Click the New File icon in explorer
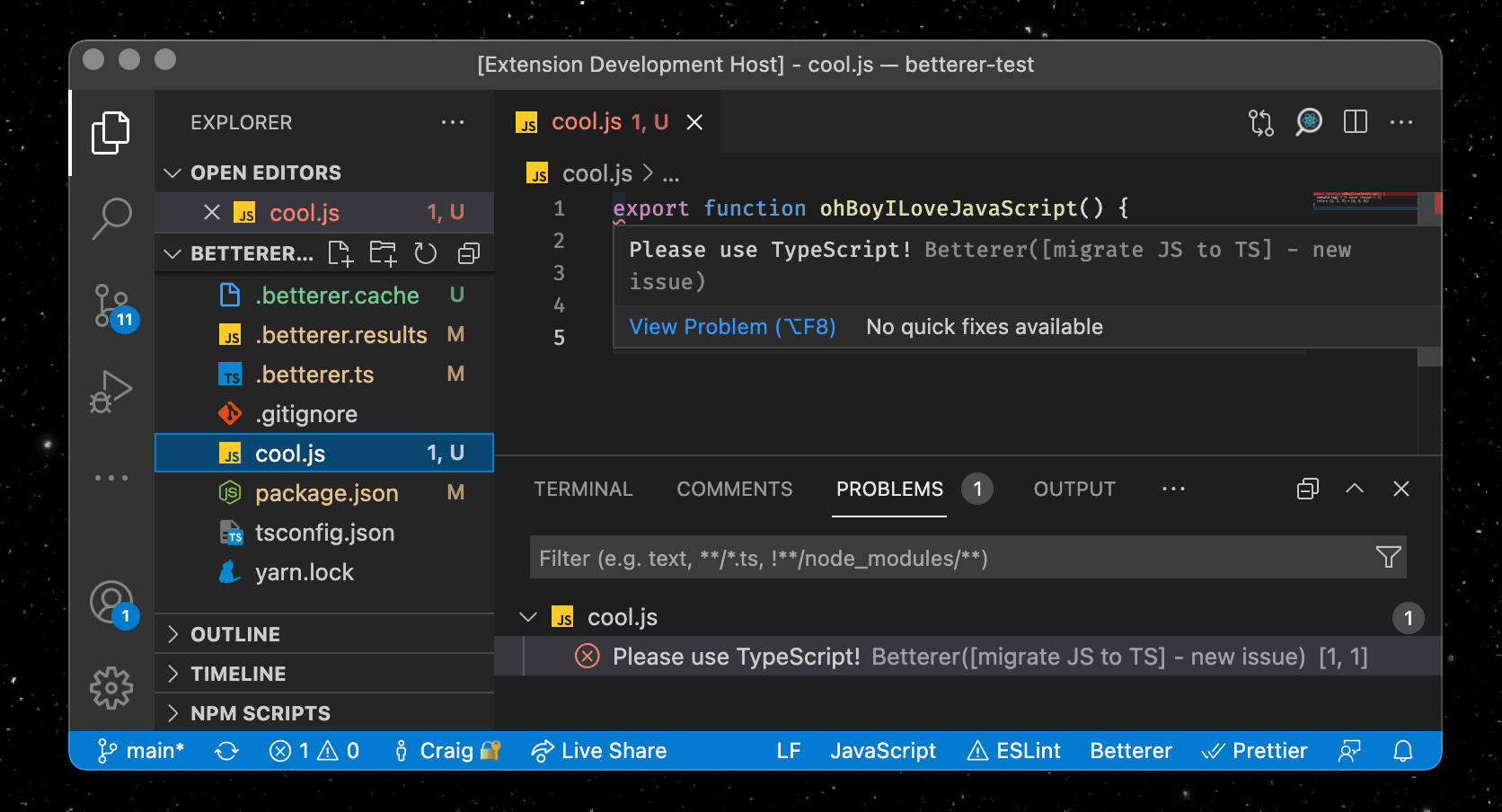The width and height of the screenshot is (1502, 812). [340, 254]
